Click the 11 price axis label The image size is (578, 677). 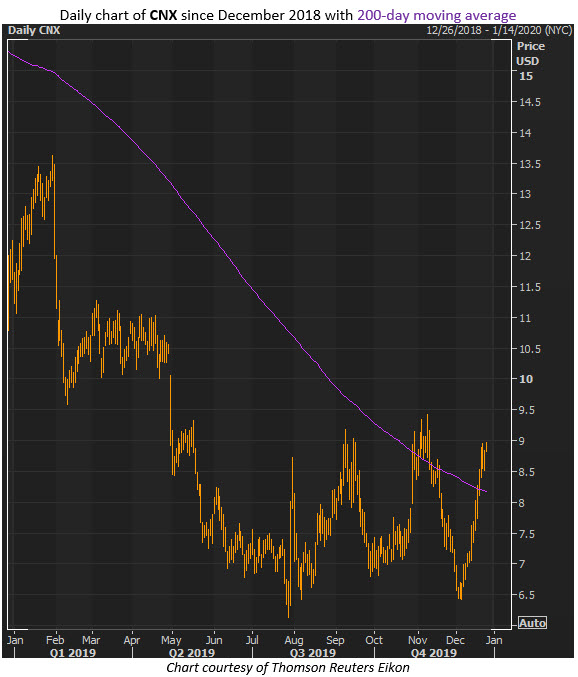(525, 318)
